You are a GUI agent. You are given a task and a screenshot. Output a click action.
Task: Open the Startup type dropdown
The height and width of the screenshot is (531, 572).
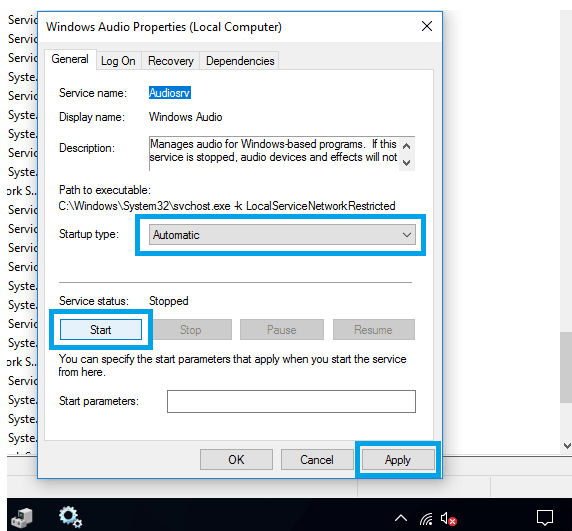coord(282,235)
